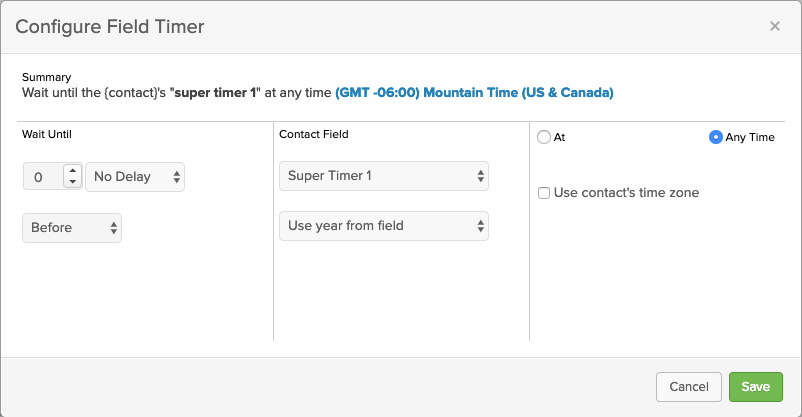Viewport: 802px width, 417px height.
Task: Click the Contact Field column heading
Action: [314, 134]
